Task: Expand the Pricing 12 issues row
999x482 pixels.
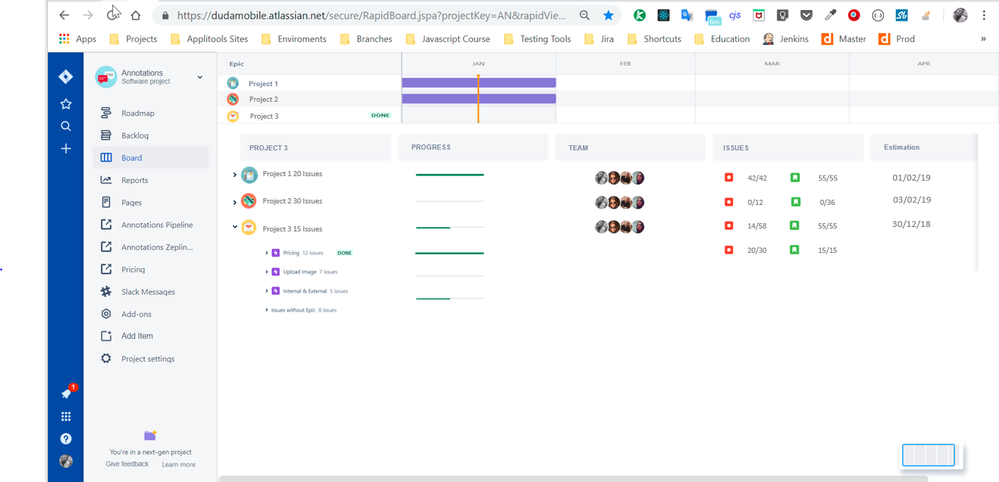Action: tap(266, 253)
